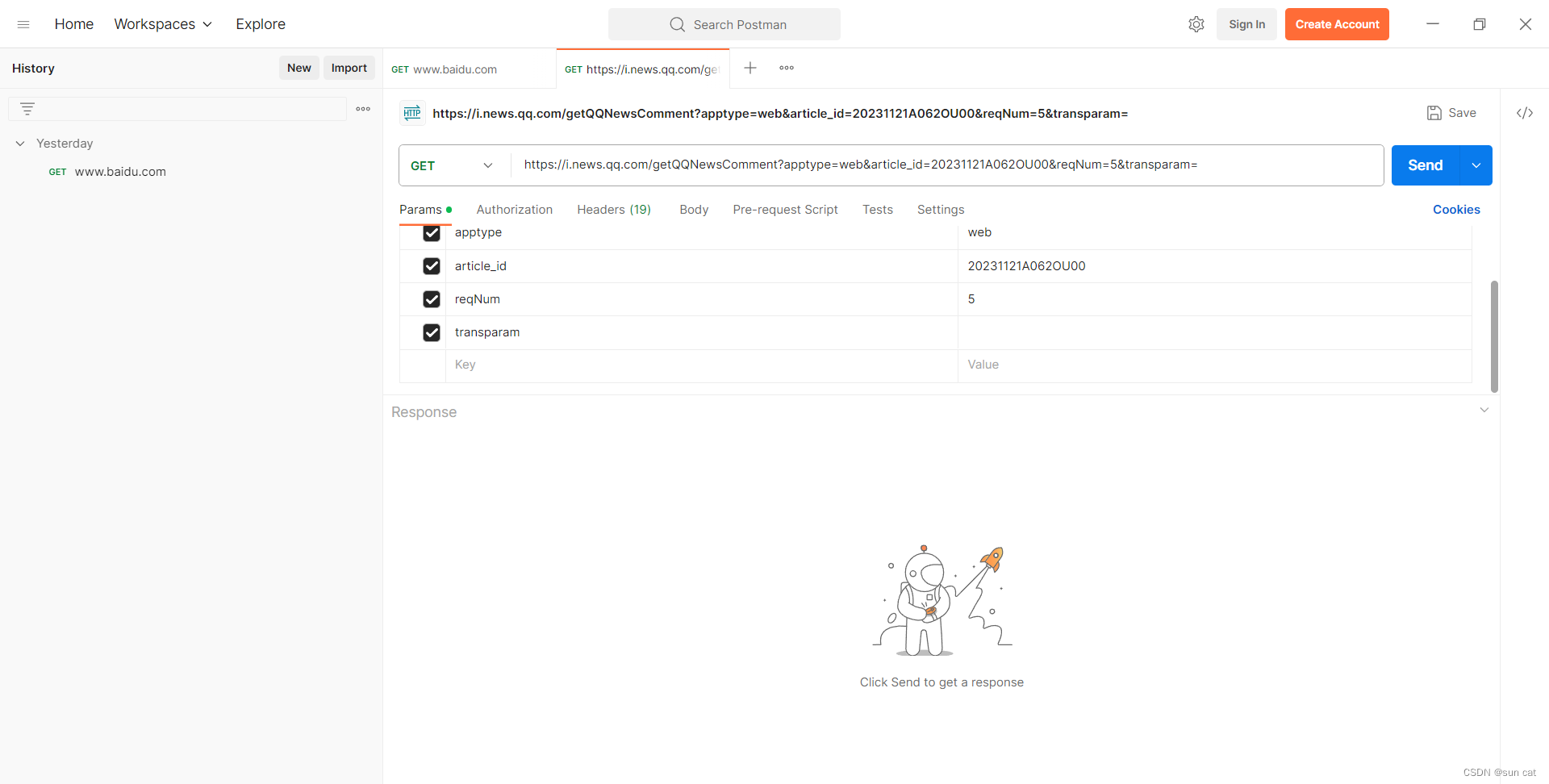This screenshot has width=1549, height=784.
Task: Click the History filter icon
Action: tap(27, 109)
